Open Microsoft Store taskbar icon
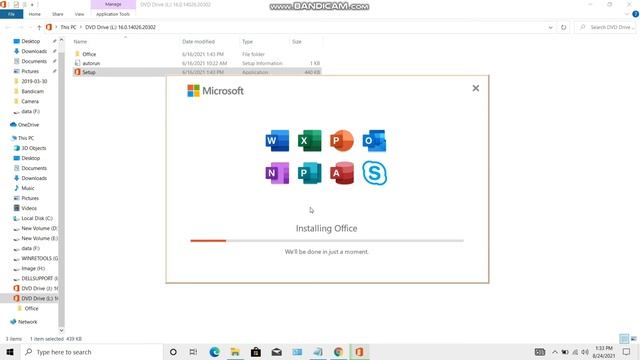The height and width of the screenshot is (360, 640). tap(256, 352)
